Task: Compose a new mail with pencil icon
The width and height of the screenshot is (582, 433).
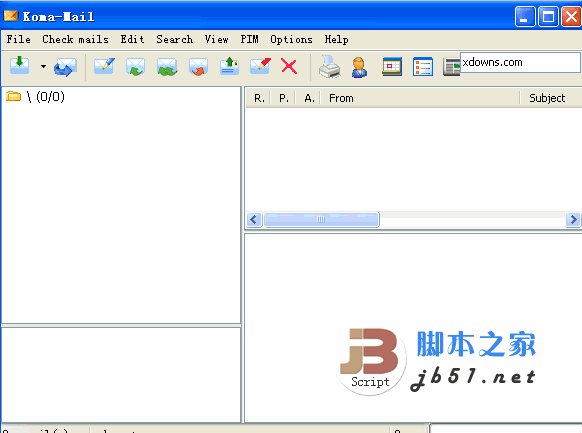Action: (104, 66)
